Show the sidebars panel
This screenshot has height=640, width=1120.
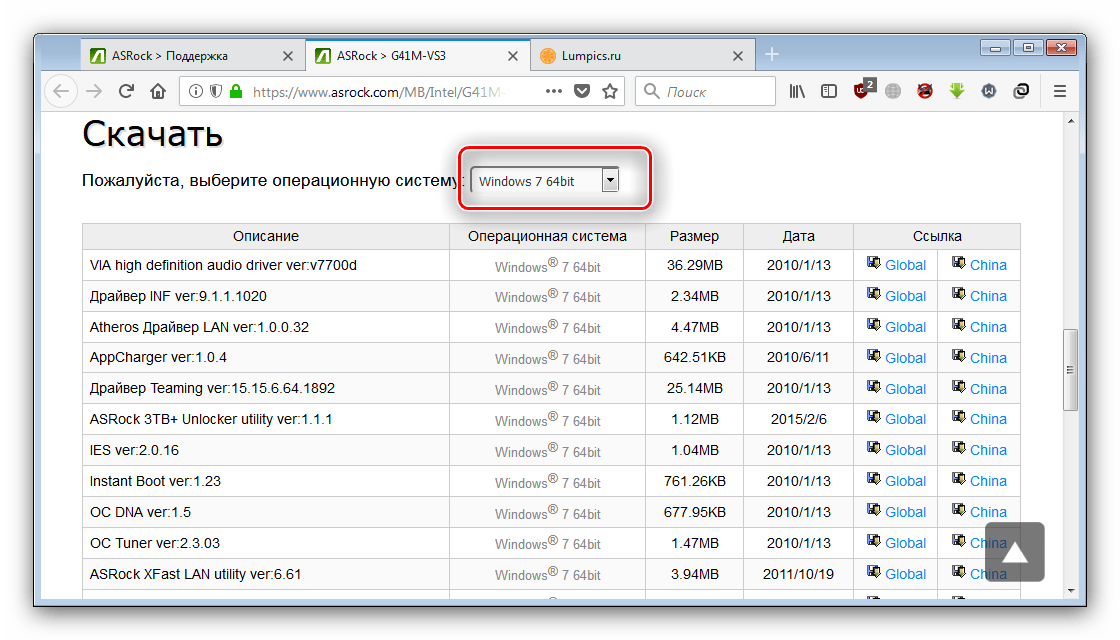coord(829,91)
